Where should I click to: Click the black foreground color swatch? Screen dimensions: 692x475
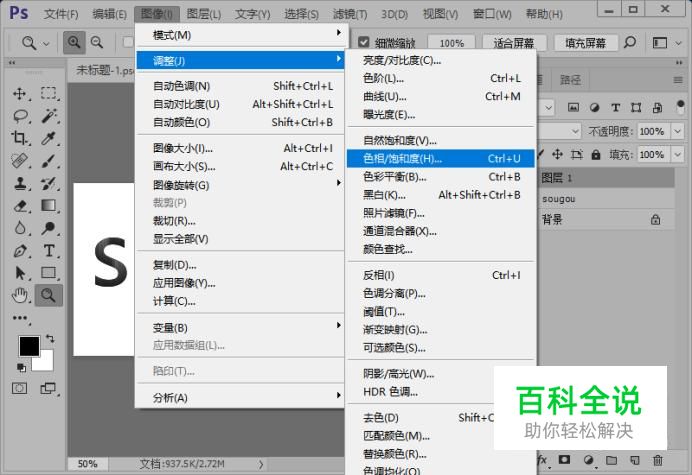[29, 346]
